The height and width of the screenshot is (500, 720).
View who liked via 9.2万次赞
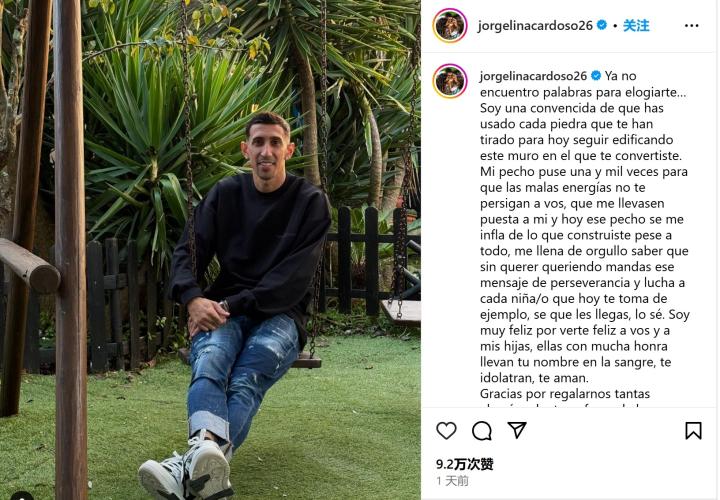tap(465, 464)
